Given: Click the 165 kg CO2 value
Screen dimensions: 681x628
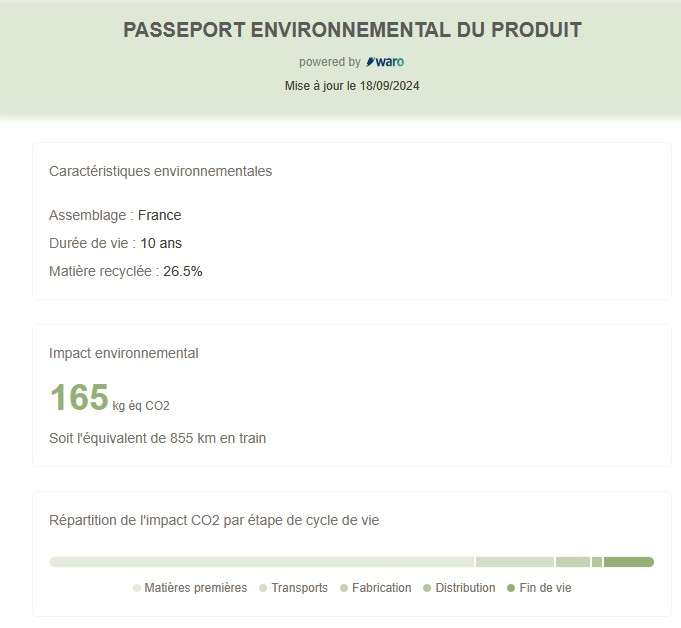Looking at the screenshot, I should point(109,397).
